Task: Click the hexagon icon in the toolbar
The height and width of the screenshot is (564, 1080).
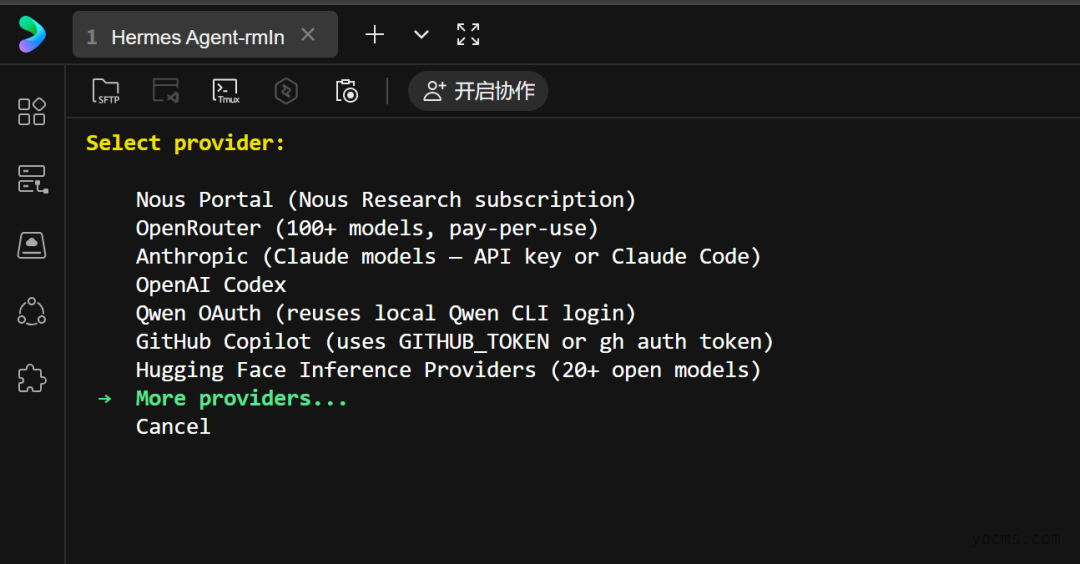Action: [x=286, y=92]
